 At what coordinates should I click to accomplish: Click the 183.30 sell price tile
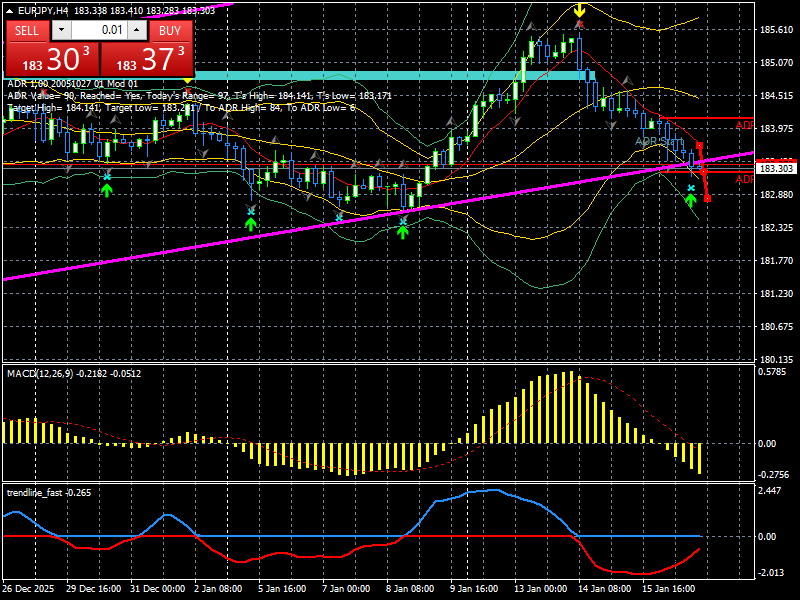[53, 59]
